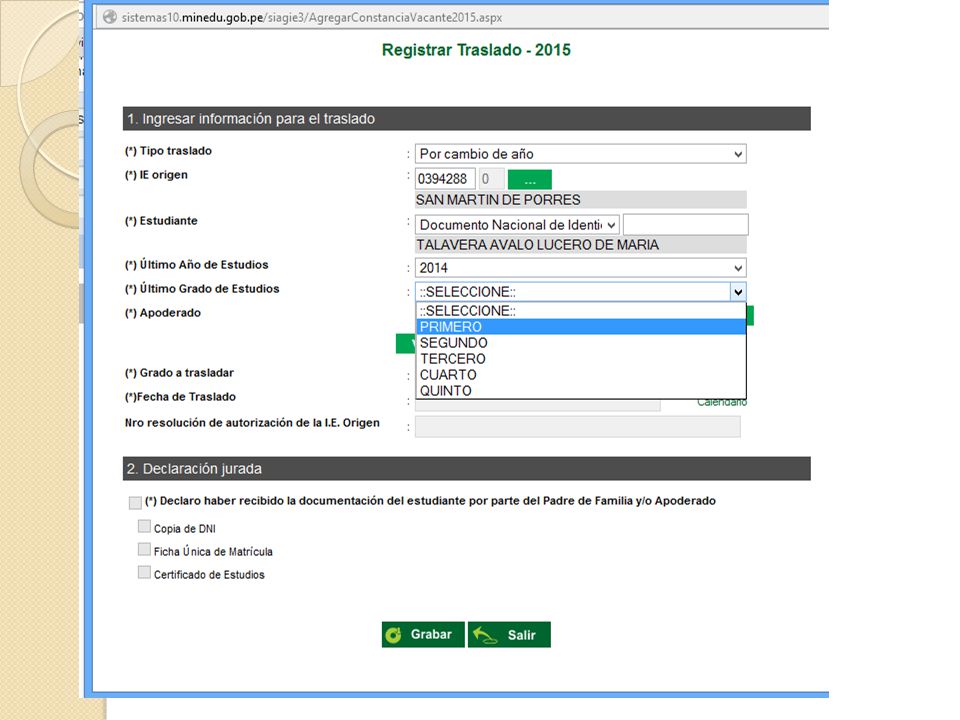
Task: Click the Ingresar información para el traslado header
Action: (467, 119)
